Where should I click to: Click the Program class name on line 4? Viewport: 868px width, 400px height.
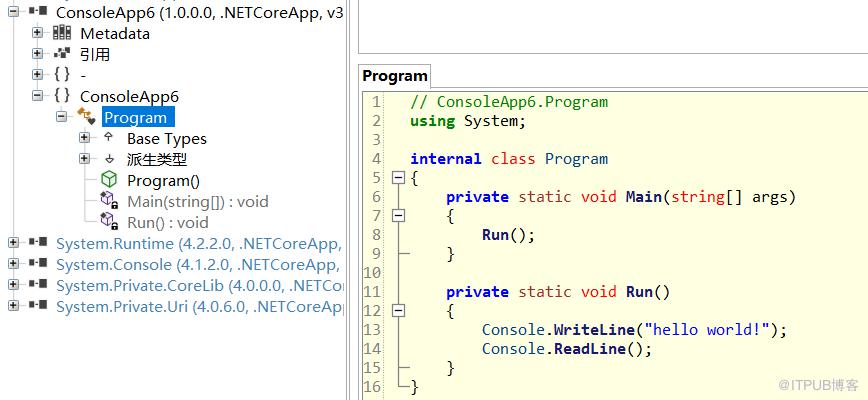[576, 159]
